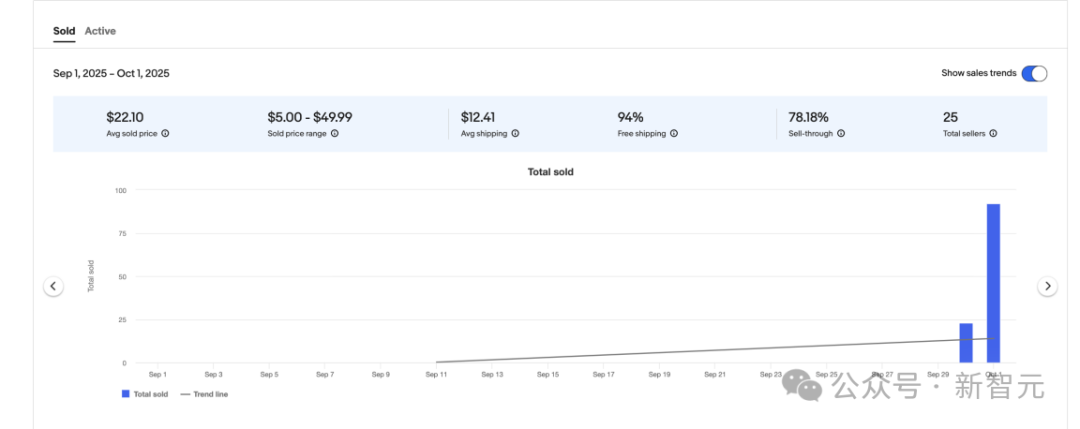
Task: Click info icon beside Free shipping
Action: tap(674, 133)
